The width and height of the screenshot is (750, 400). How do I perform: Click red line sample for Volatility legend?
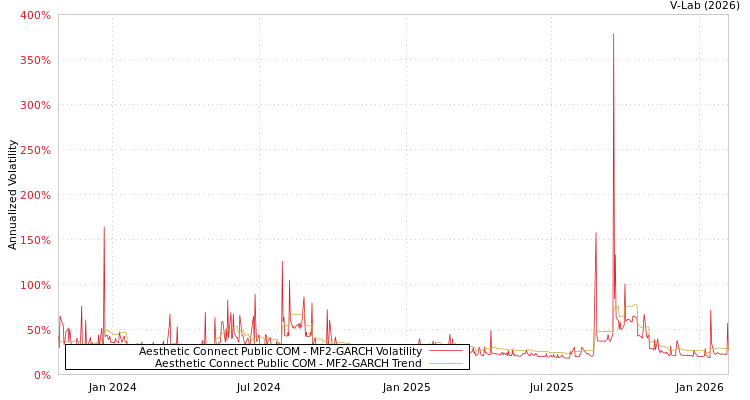[446, 351]
